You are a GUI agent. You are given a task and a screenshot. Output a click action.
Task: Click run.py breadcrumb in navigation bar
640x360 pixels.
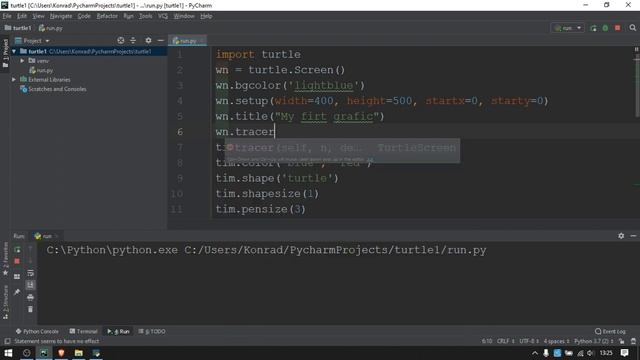click(x=51, y=28)
